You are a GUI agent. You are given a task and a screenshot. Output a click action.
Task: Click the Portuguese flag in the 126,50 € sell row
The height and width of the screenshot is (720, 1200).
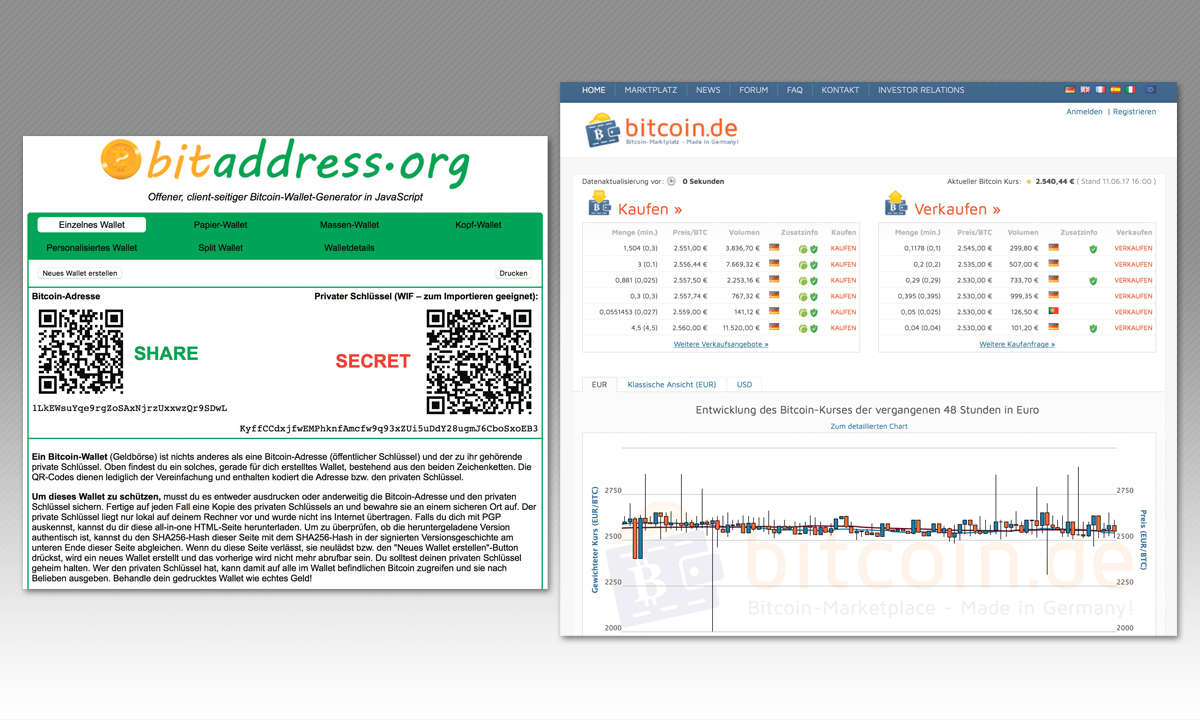click(x=1053, y=311)
